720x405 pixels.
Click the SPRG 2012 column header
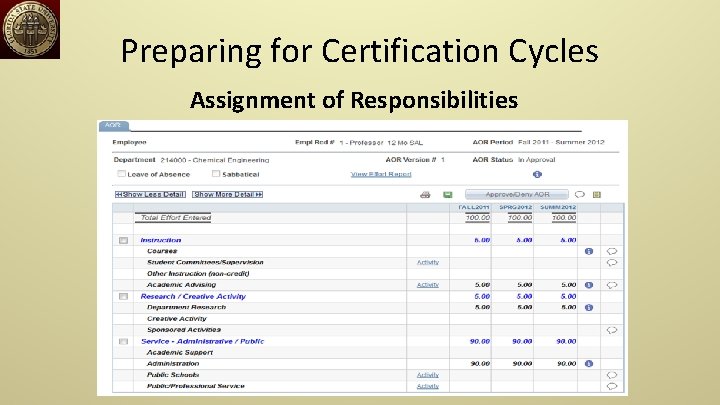pyautogui.click(x=516, y=208)
